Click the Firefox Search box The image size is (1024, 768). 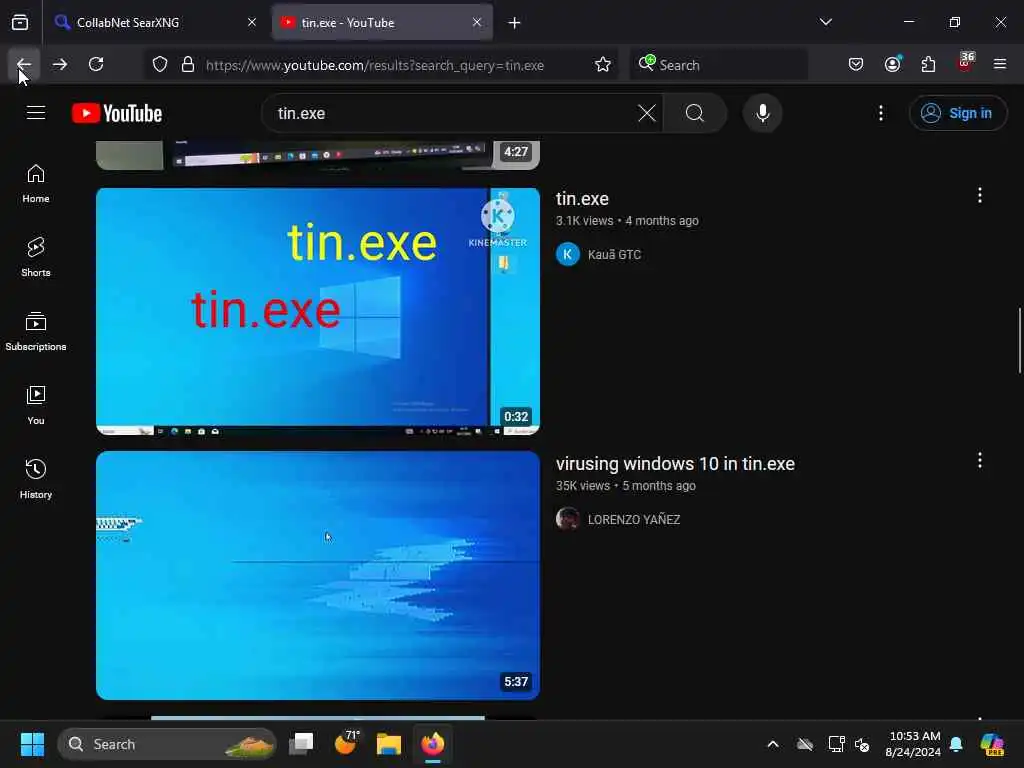point(718,65)
